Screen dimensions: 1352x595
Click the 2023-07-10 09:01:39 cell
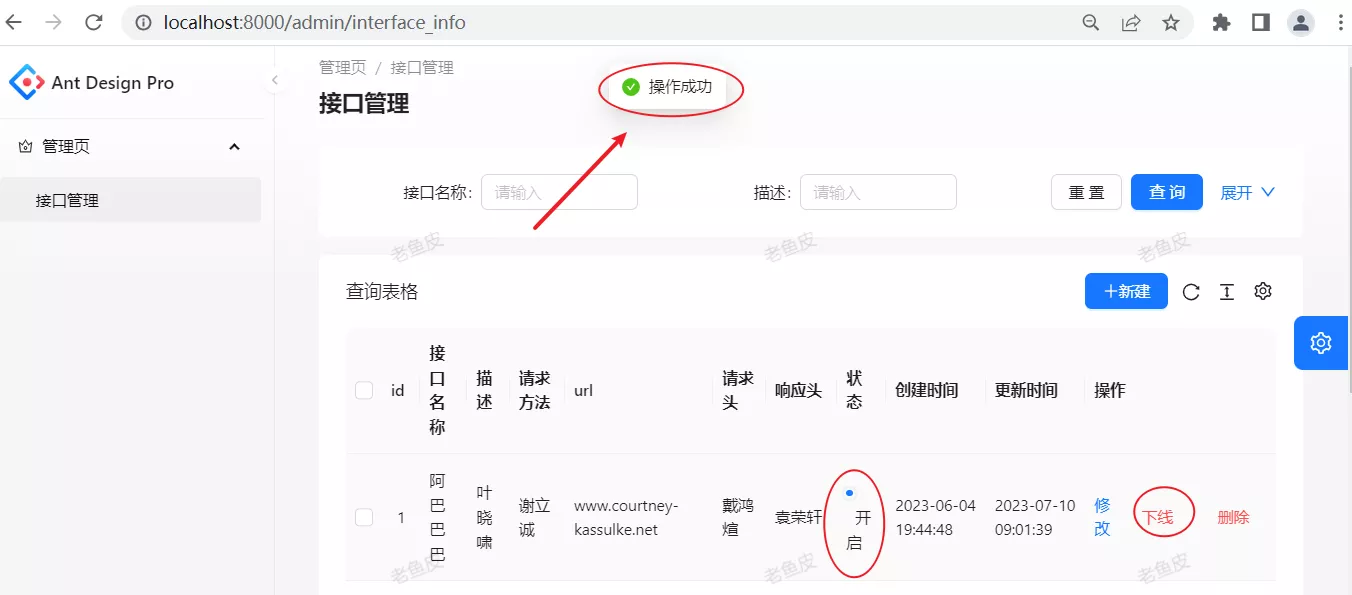point(1035,517)
